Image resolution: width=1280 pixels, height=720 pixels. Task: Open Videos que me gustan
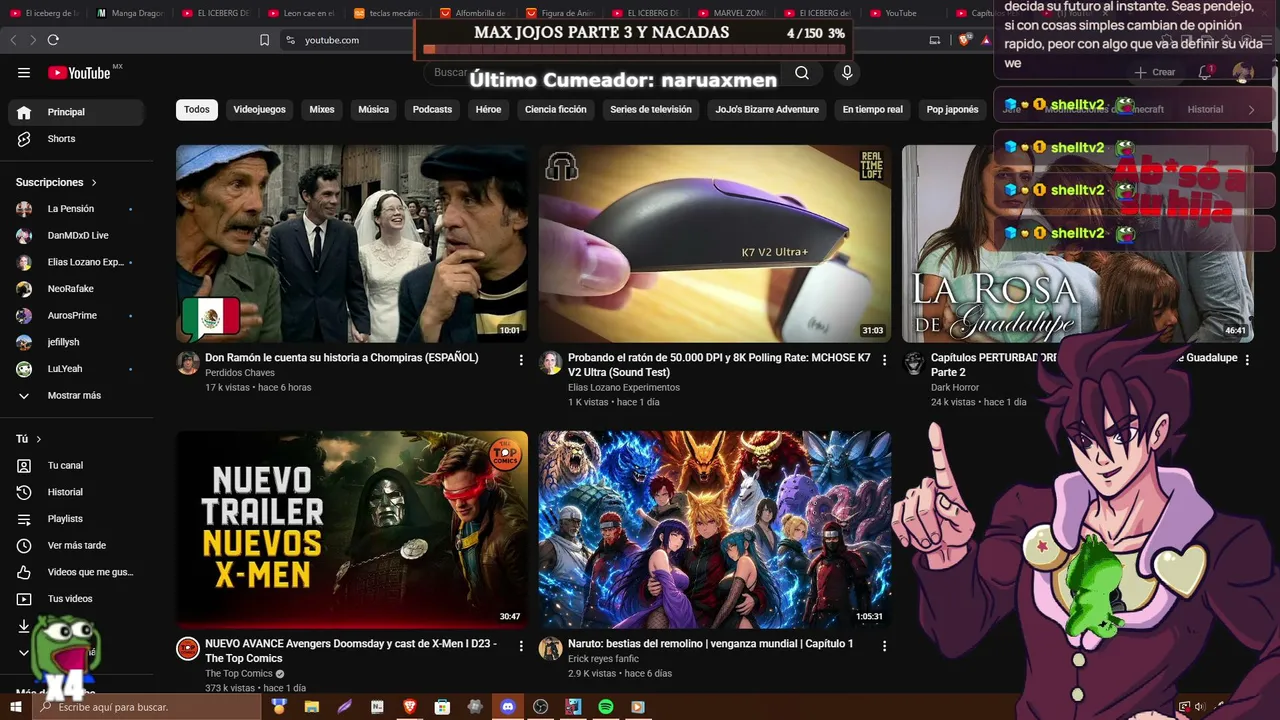[x=78, y=572]
